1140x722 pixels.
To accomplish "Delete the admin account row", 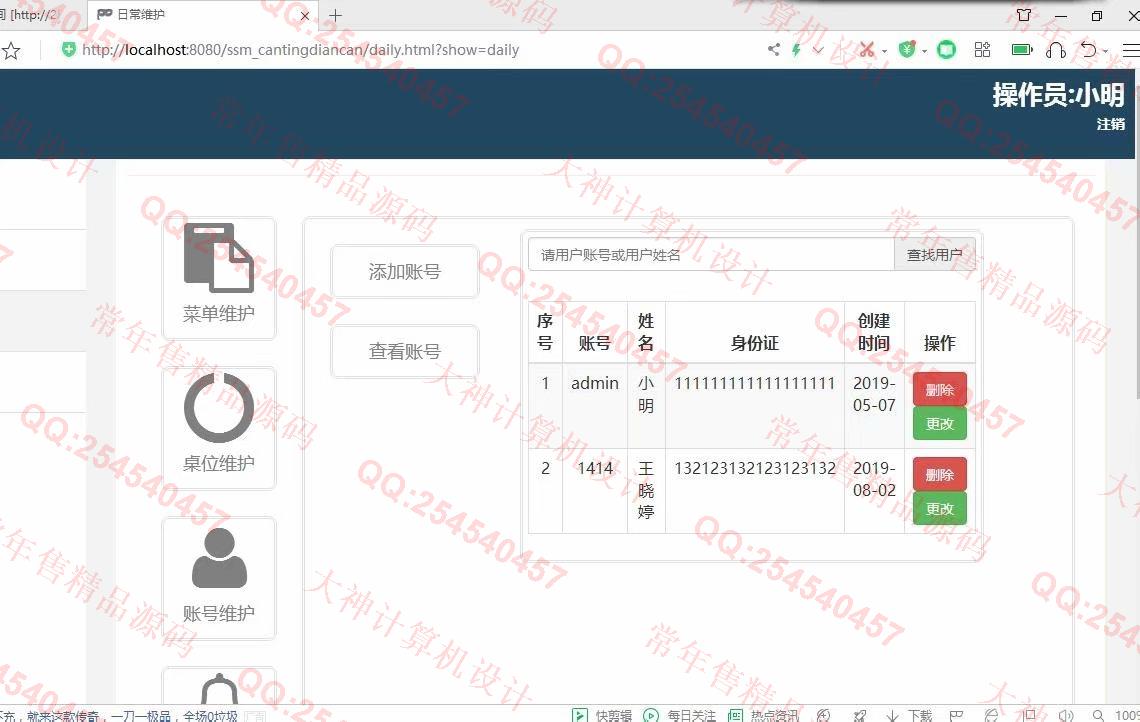I will (x=939, y=390).
